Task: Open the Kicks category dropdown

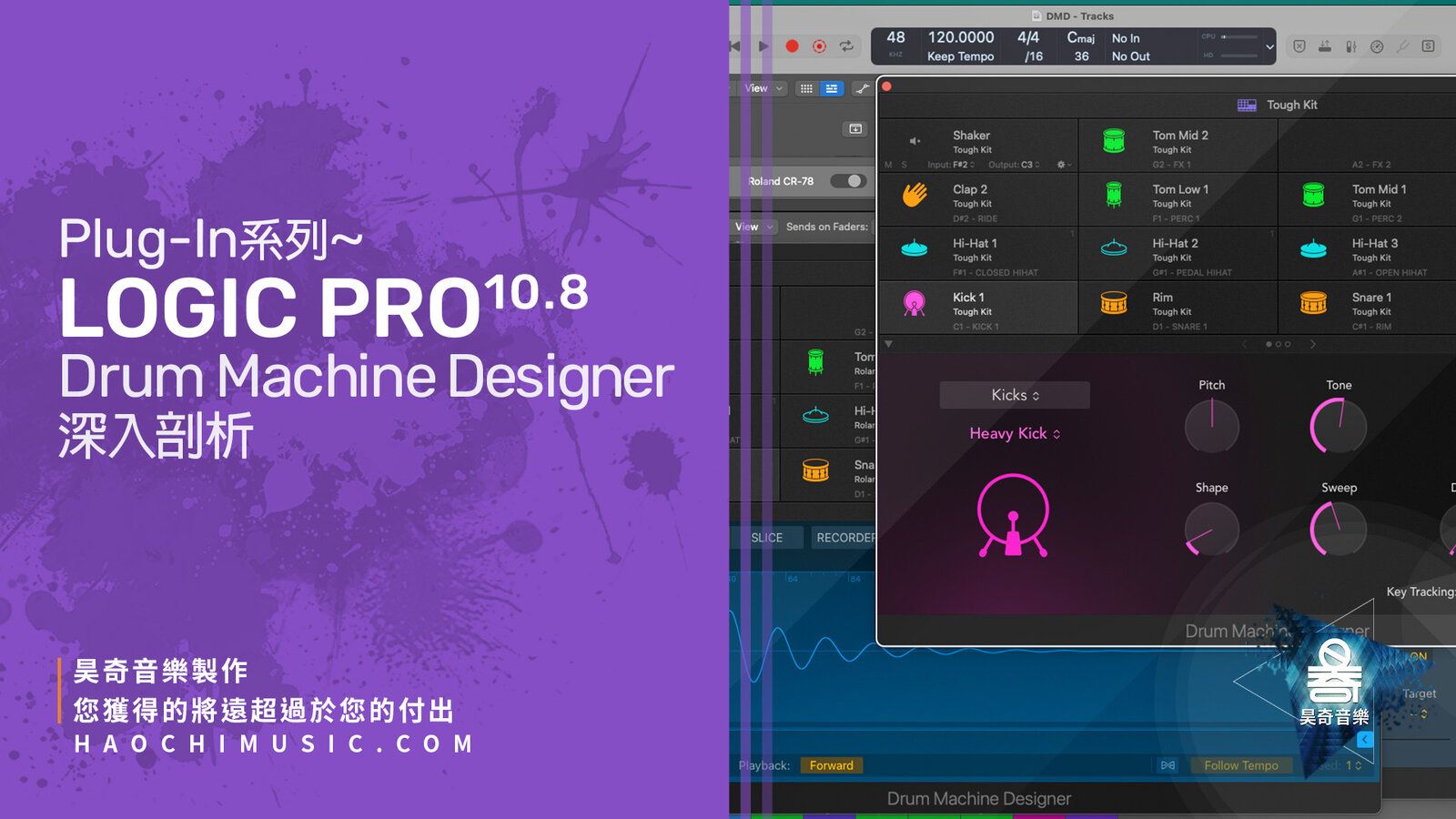Action: tap(1015, 395)
